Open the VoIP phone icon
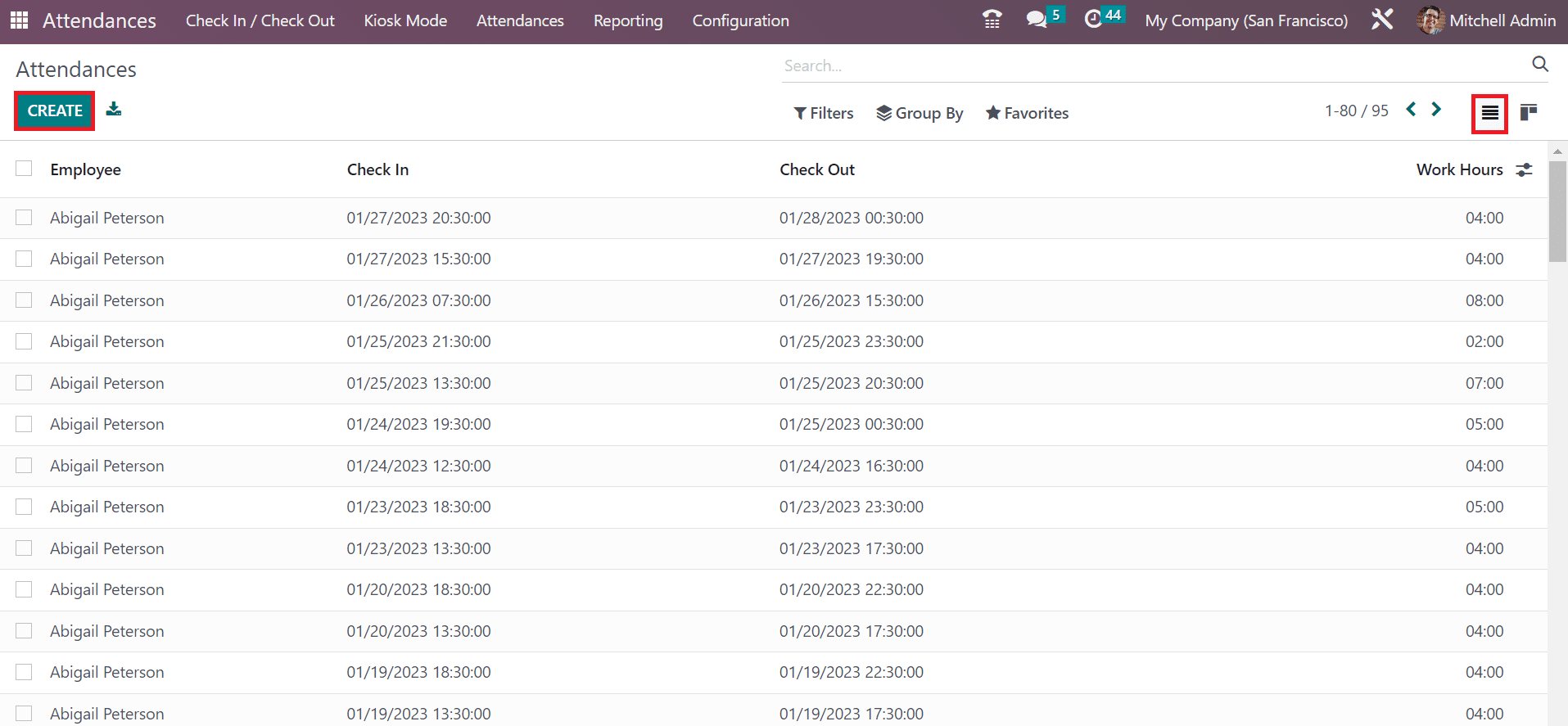The image size is (1568, 726). [x=992, y=20]
